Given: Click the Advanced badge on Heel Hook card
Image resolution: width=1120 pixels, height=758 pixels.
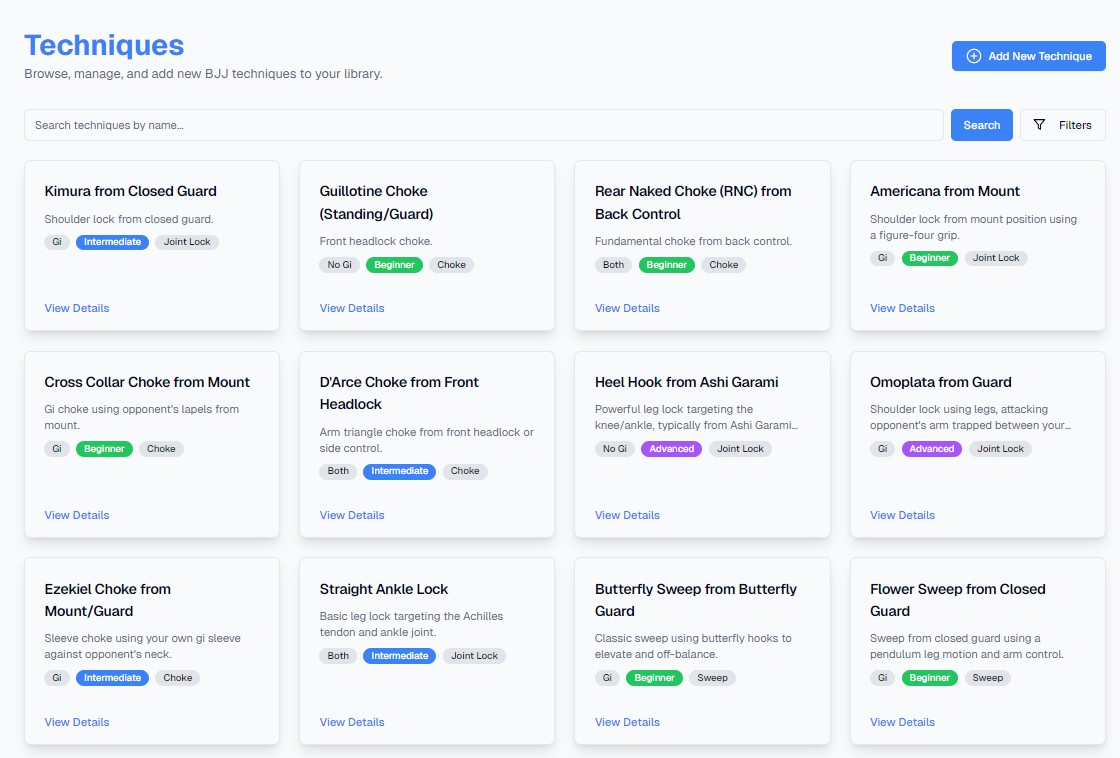Looking at the screenshot, I should [671, 449].
